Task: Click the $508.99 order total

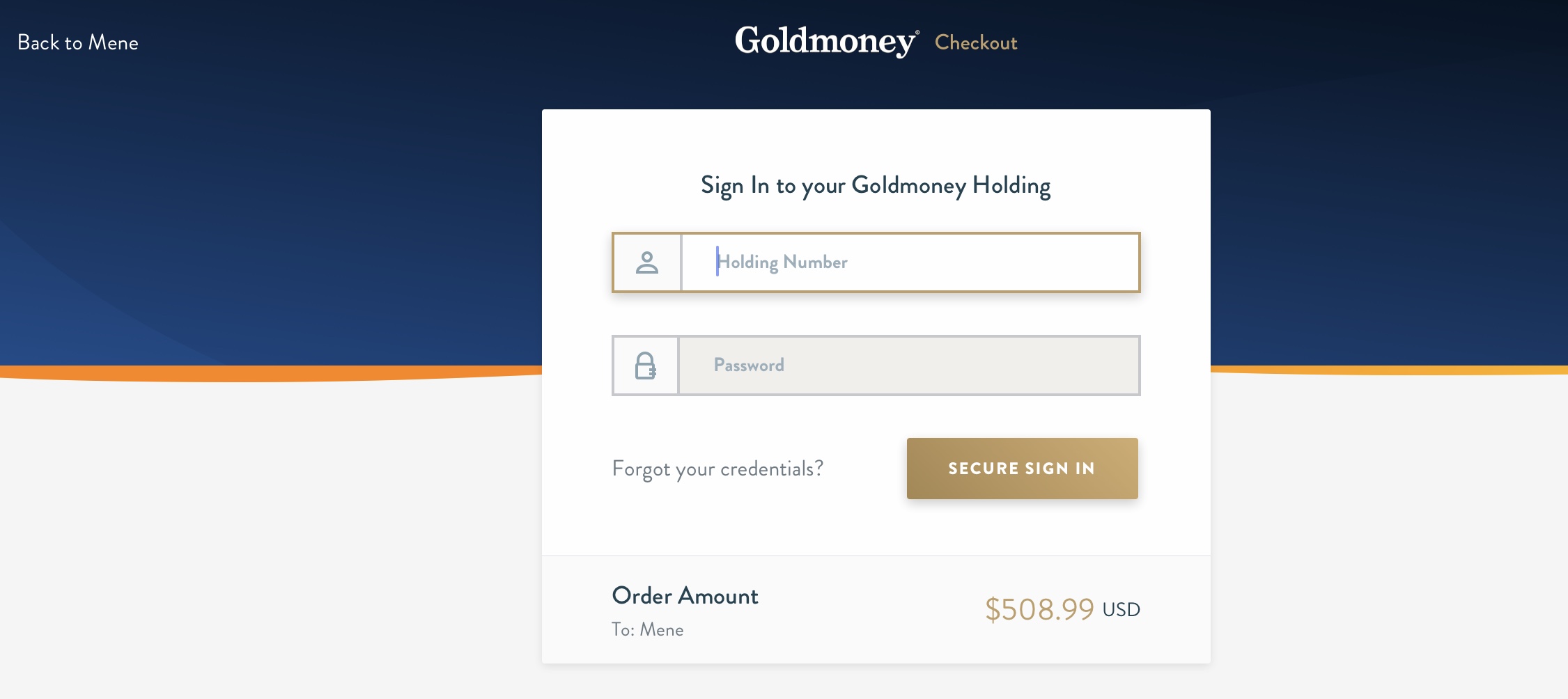Action: point(1039,609)
